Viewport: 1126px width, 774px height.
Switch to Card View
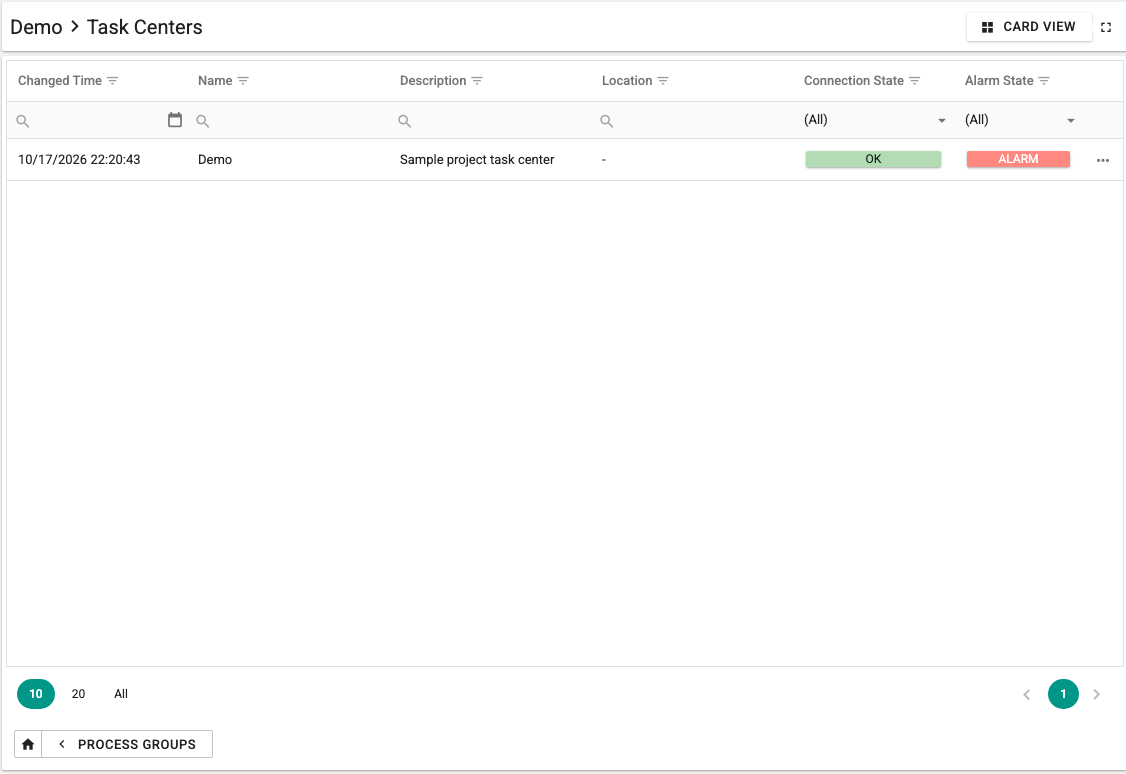1028,27
